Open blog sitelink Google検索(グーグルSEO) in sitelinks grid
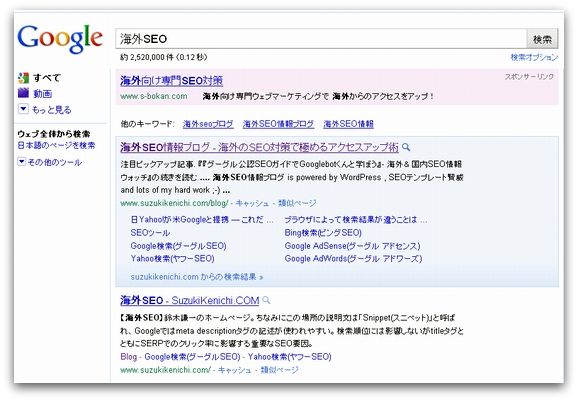This screenshot has height=401, width=578. tap(178, 246)
